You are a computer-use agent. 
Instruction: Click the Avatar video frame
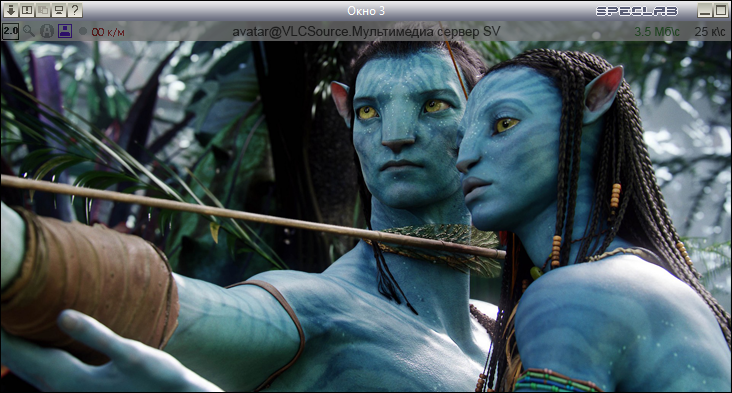(366, 216)
